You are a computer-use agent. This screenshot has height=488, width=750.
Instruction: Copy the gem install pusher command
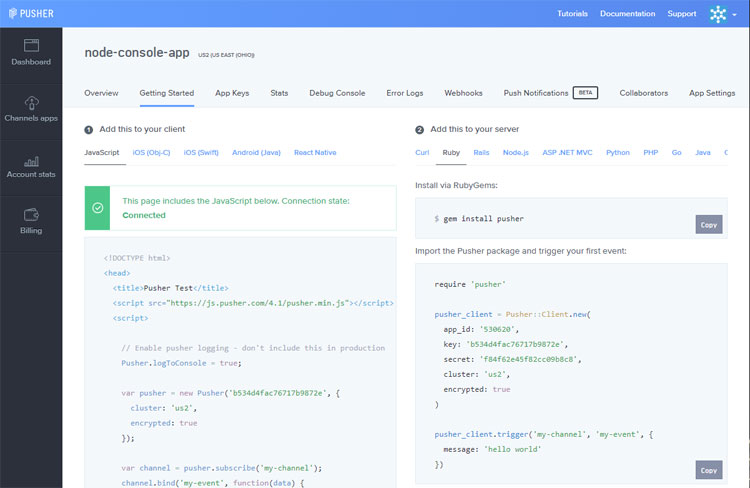tap(709, 224)
